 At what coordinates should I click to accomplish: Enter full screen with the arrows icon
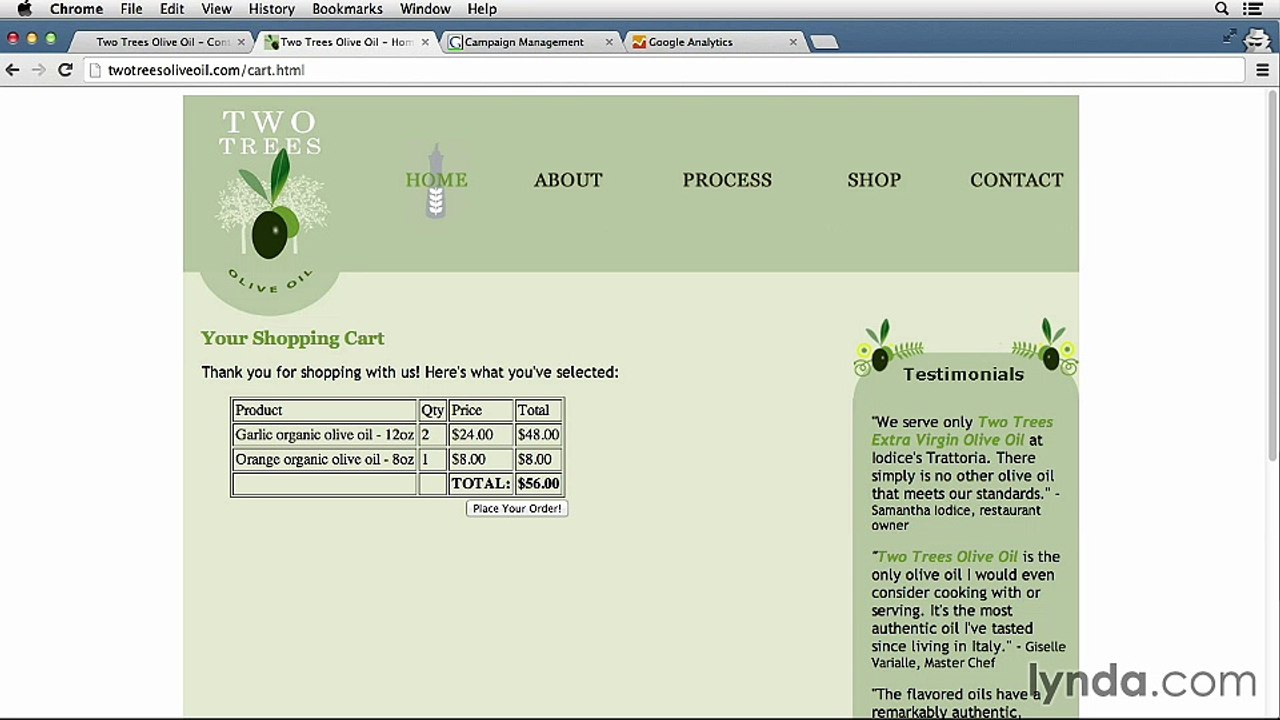click(1230, 38)
